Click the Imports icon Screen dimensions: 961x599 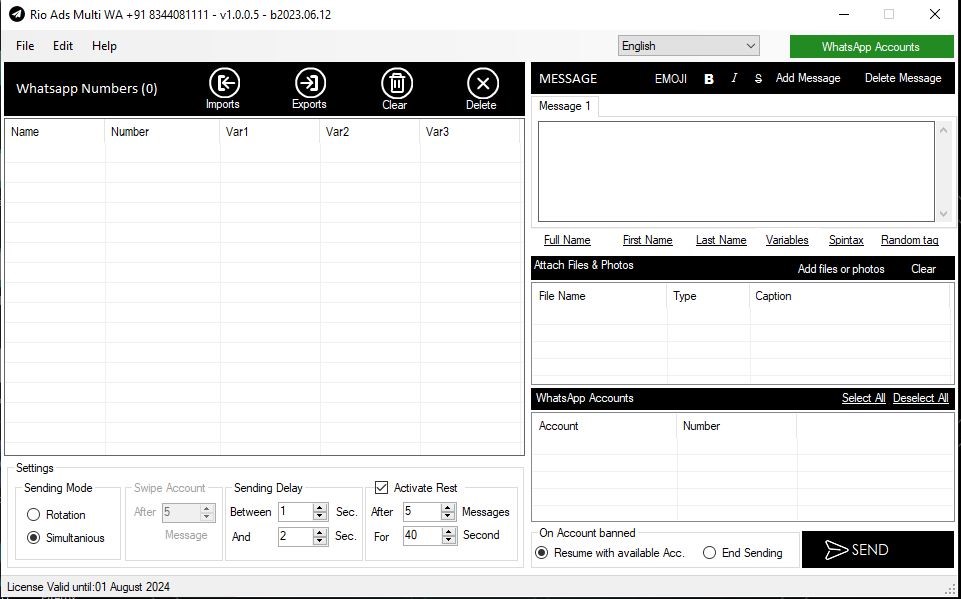(x=223, y=84)
